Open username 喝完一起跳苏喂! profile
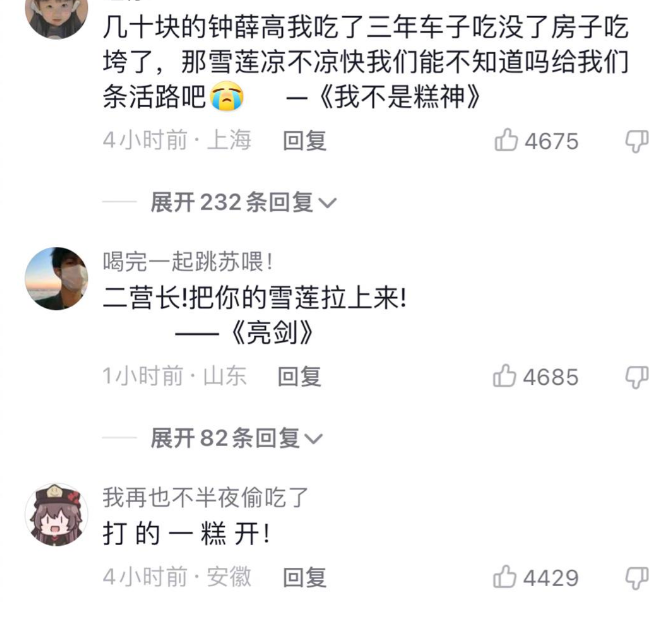The image size is (669, 617). point(187,261)
